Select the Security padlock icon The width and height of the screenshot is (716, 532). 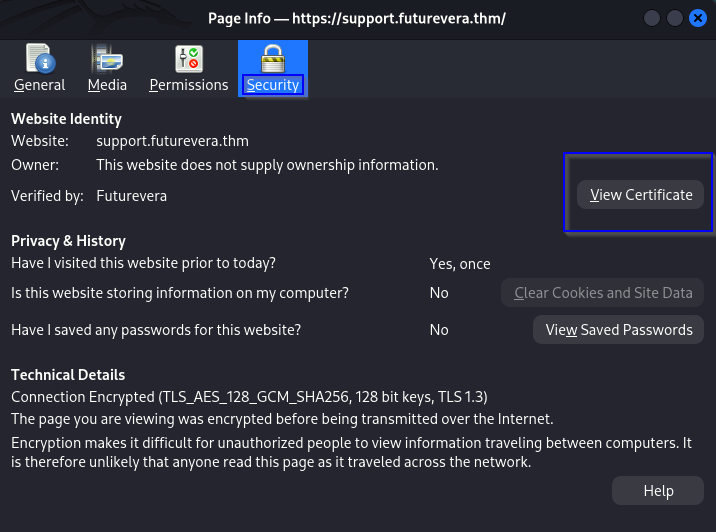tap(272, 58)
